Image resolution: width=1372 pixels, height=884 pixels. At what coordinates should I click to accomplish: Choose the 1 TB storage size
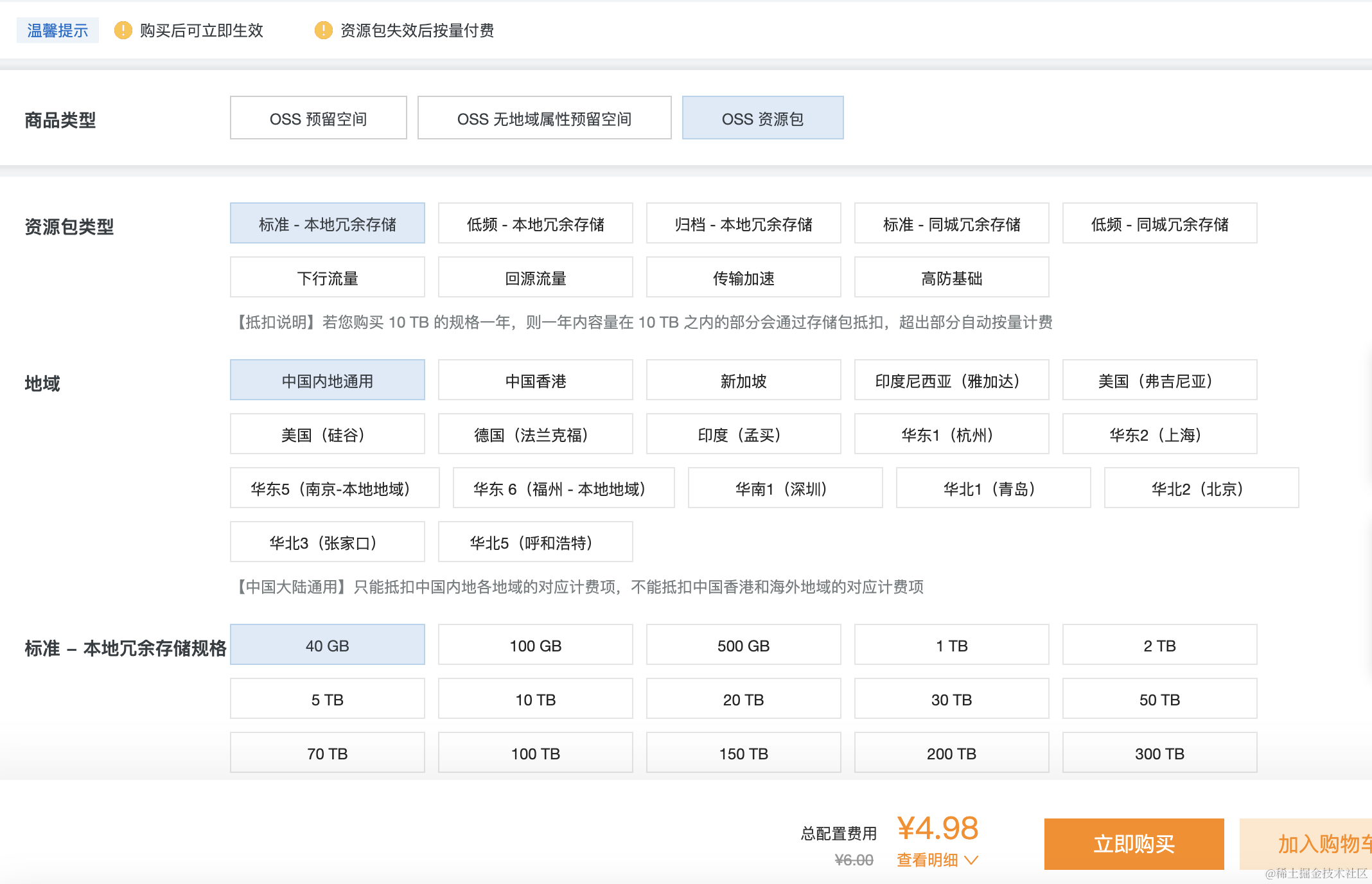951,645
